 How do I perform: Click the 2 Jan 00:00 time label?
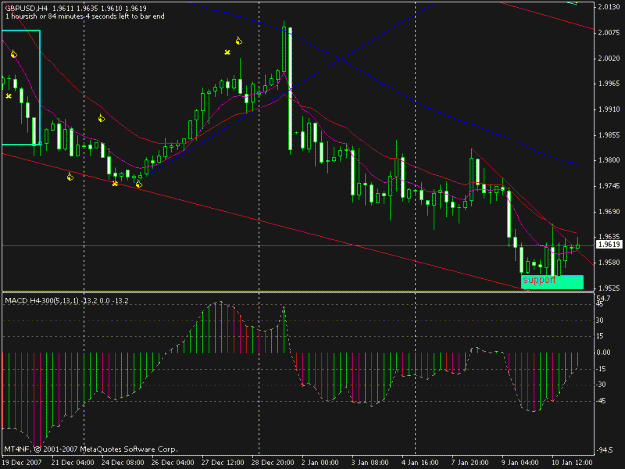320,463
